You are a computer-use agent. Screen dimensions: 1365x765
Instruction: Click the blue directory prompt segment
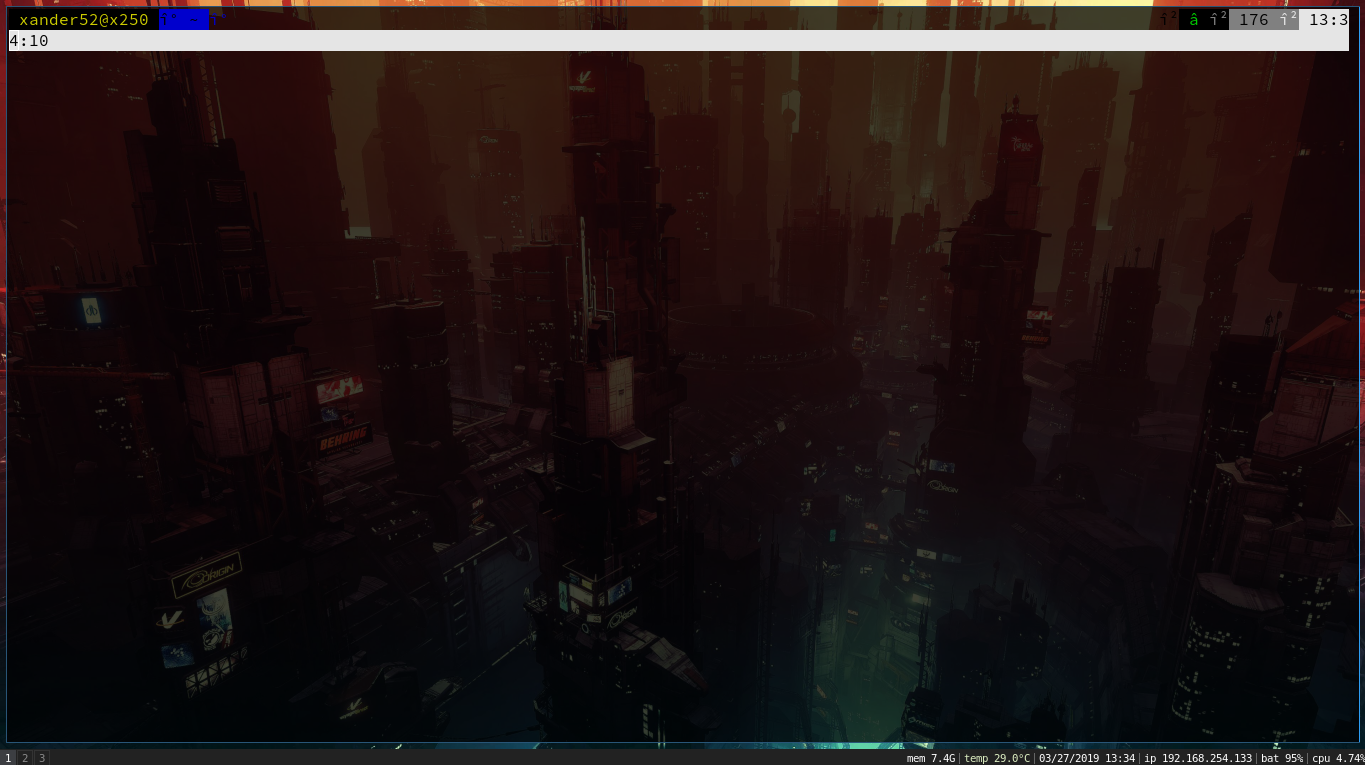click(185, 20)
